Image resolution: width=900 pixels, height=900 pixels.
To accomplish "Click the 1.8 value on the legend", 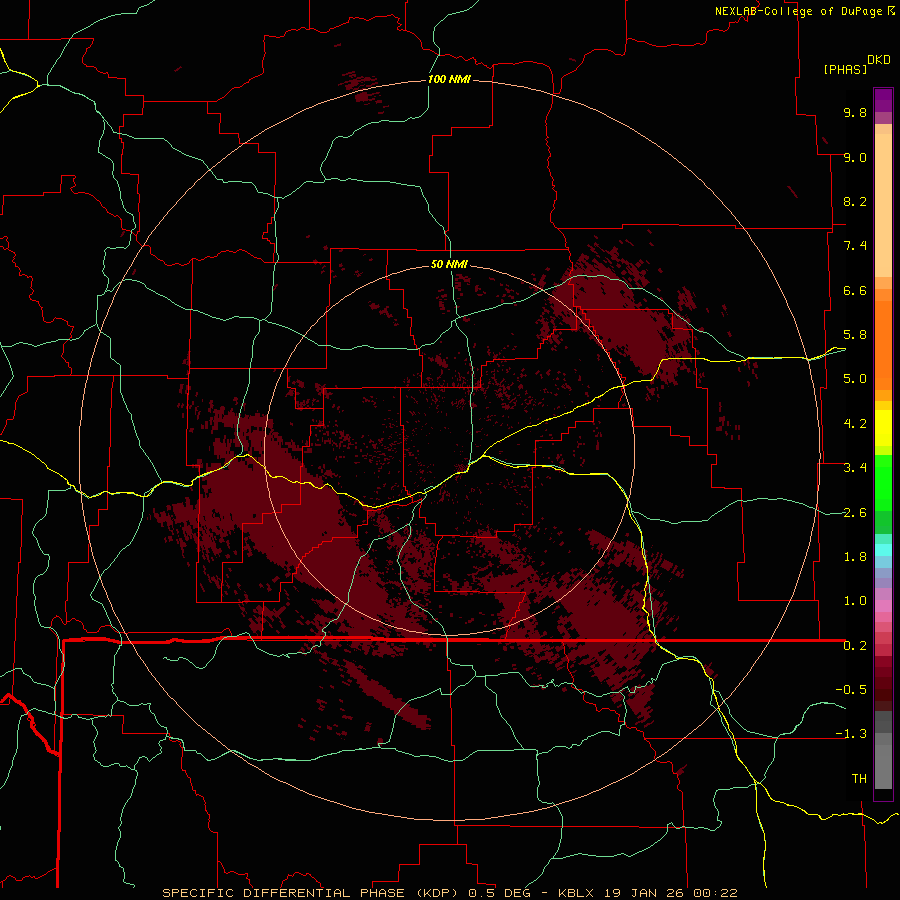I will pyautogui.click(x=855, y=557).
